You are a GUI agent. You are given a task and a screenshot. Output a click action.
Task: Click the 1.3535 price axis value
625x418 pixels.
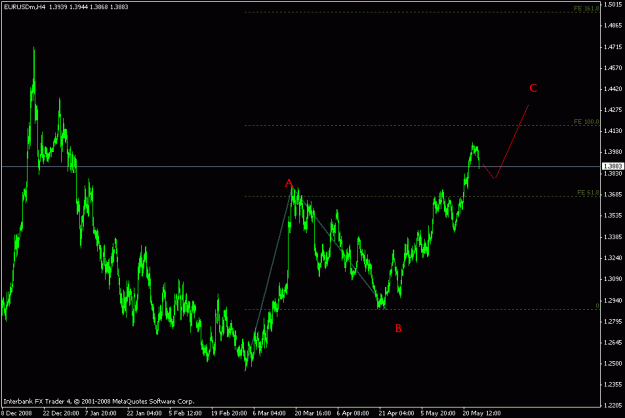point(613,216)
